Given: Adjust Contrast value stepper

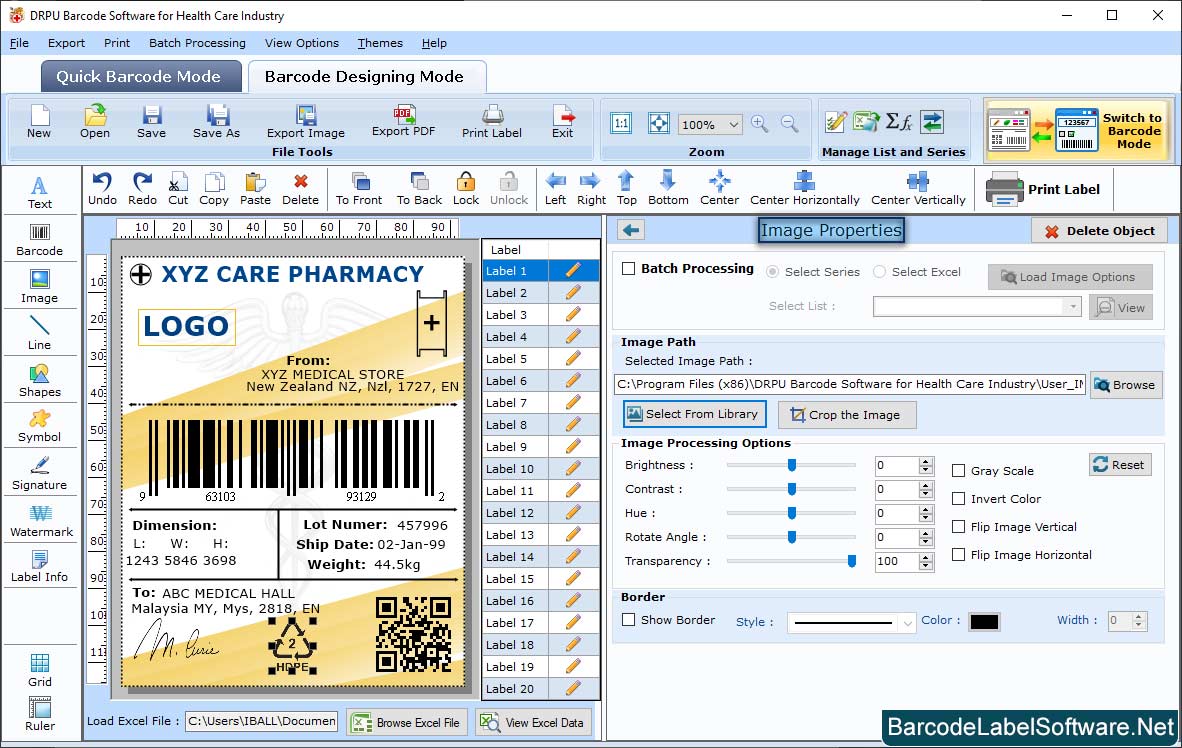Looking at the screenshot, I should click(926, 489).
